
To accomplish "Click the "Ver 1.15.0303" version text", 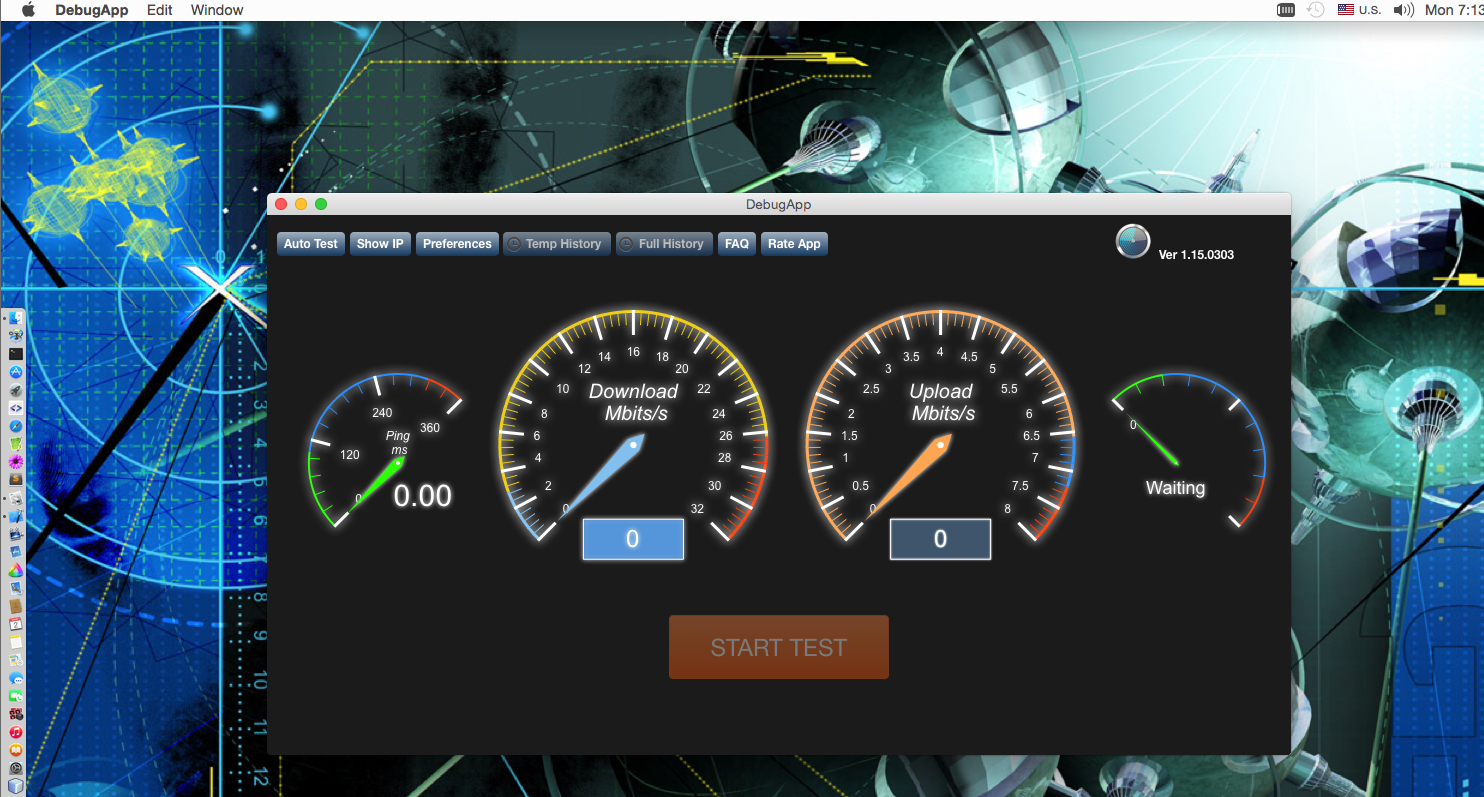I will (x=1196, y=255).
